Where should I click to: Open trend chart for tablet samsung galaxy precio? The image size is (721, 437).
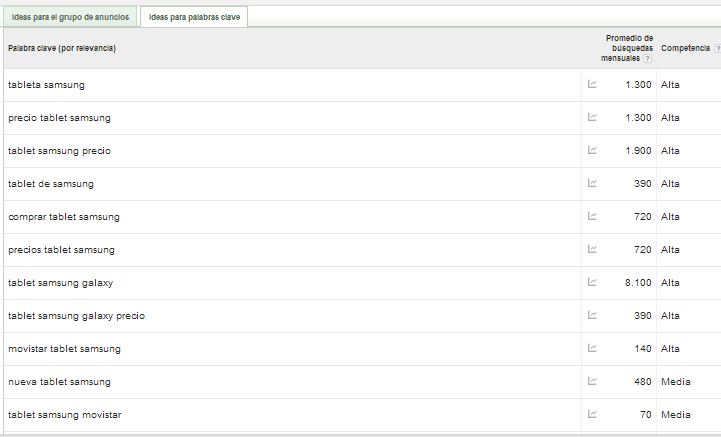coord(592,315)
